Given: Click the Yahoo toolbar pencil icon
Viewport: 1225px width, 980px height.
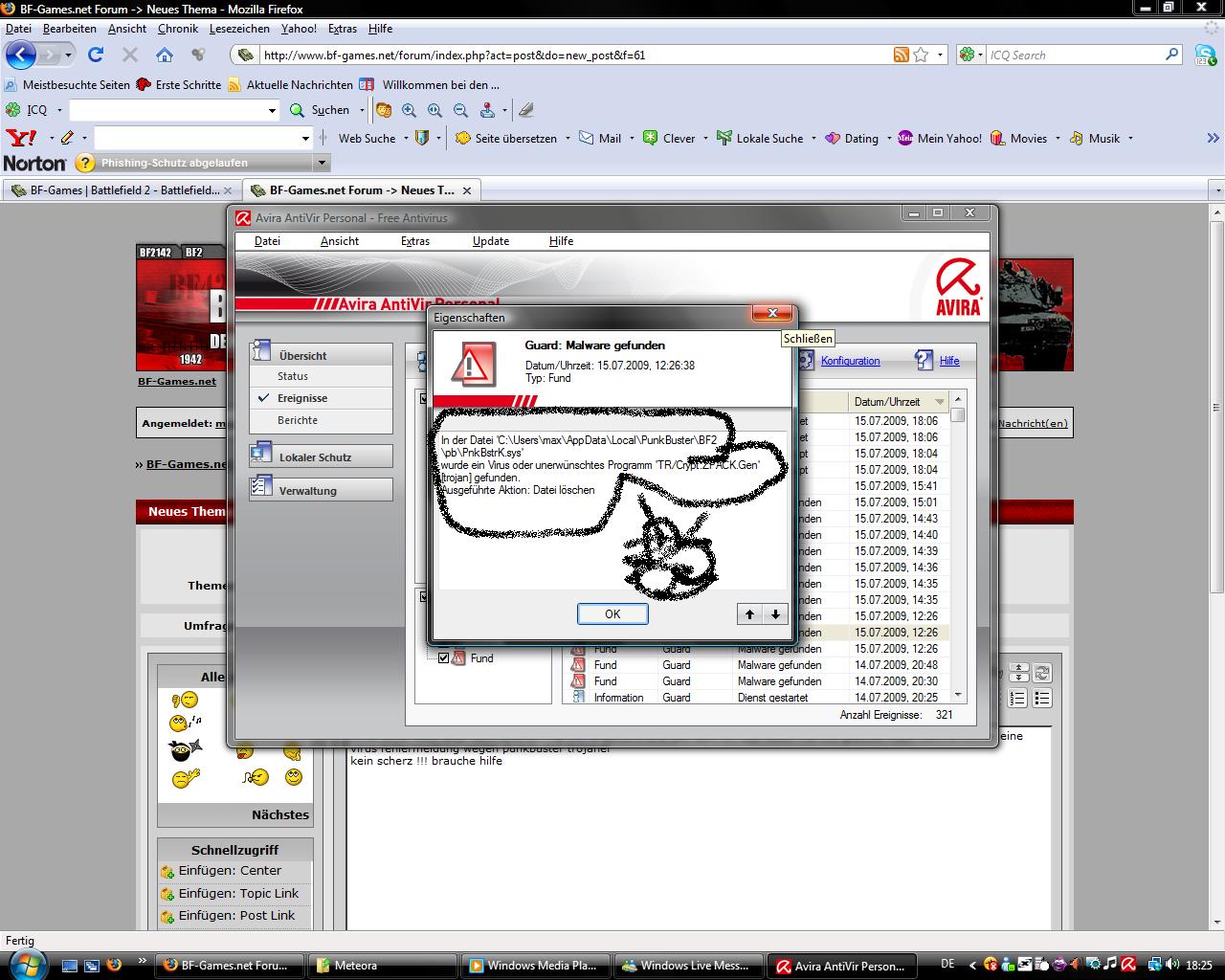Looking at the screenshot, I should (x=67, y=138).
